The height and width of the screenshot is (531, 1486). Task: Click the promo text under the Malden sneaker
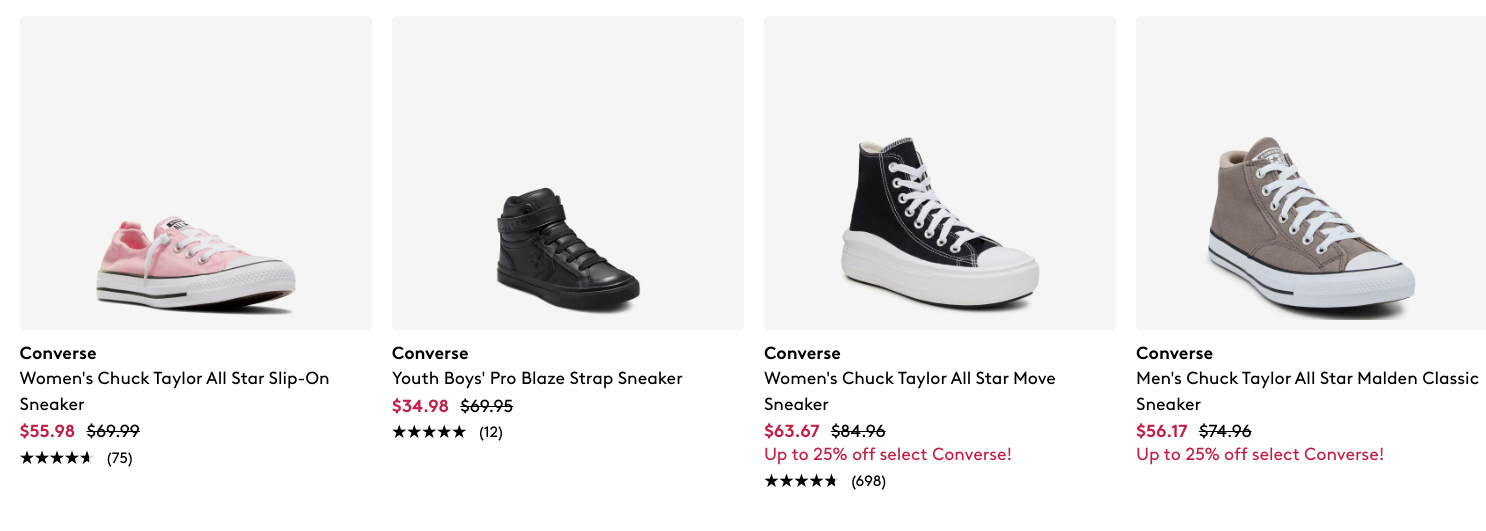pos(1260,455)
